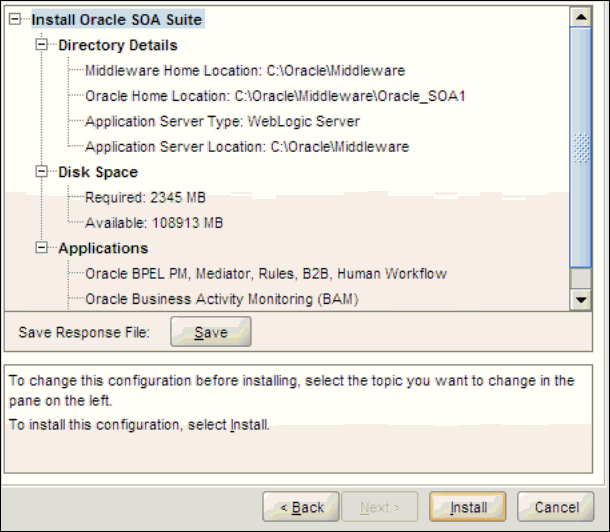Select the Middleware Home Location entry
The image size is (610, 532).
point(244,70)
